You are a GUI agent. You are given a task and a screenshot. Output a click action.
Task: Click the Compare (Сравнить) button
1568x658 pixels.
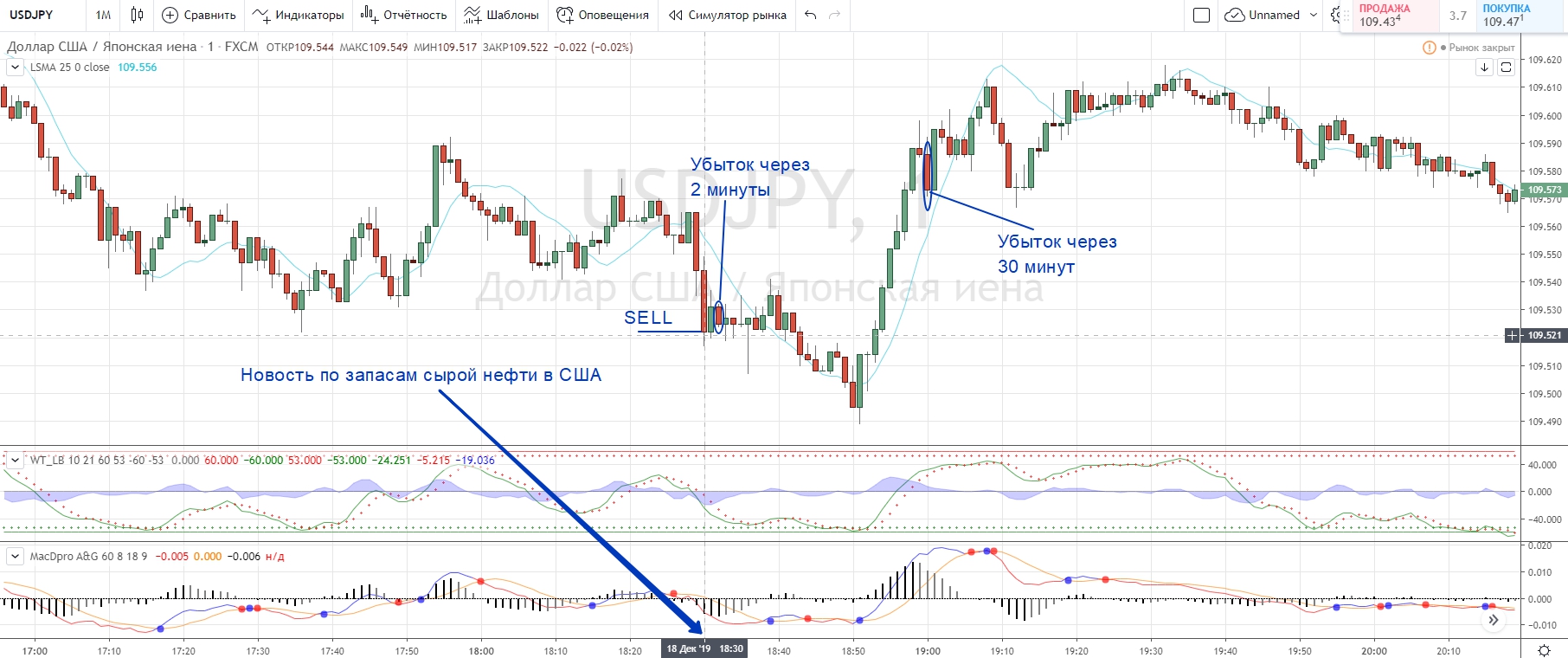[x=199, y=15]
